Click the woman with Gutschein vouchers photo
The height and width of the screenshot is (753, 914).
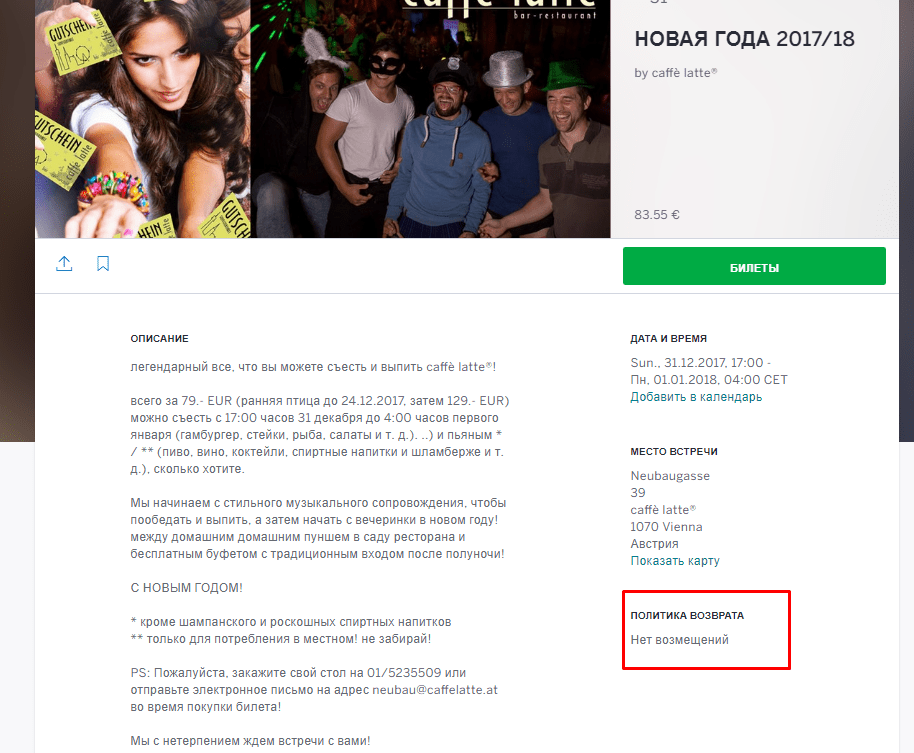tap(143, 119)
